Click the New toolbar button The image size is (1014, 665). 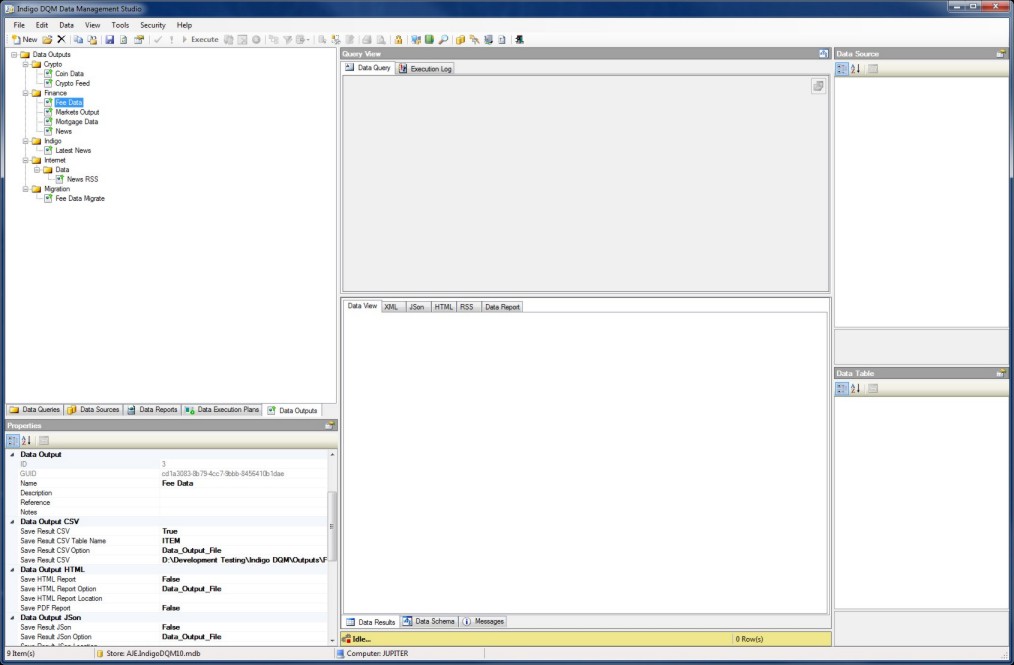point(24,40)
